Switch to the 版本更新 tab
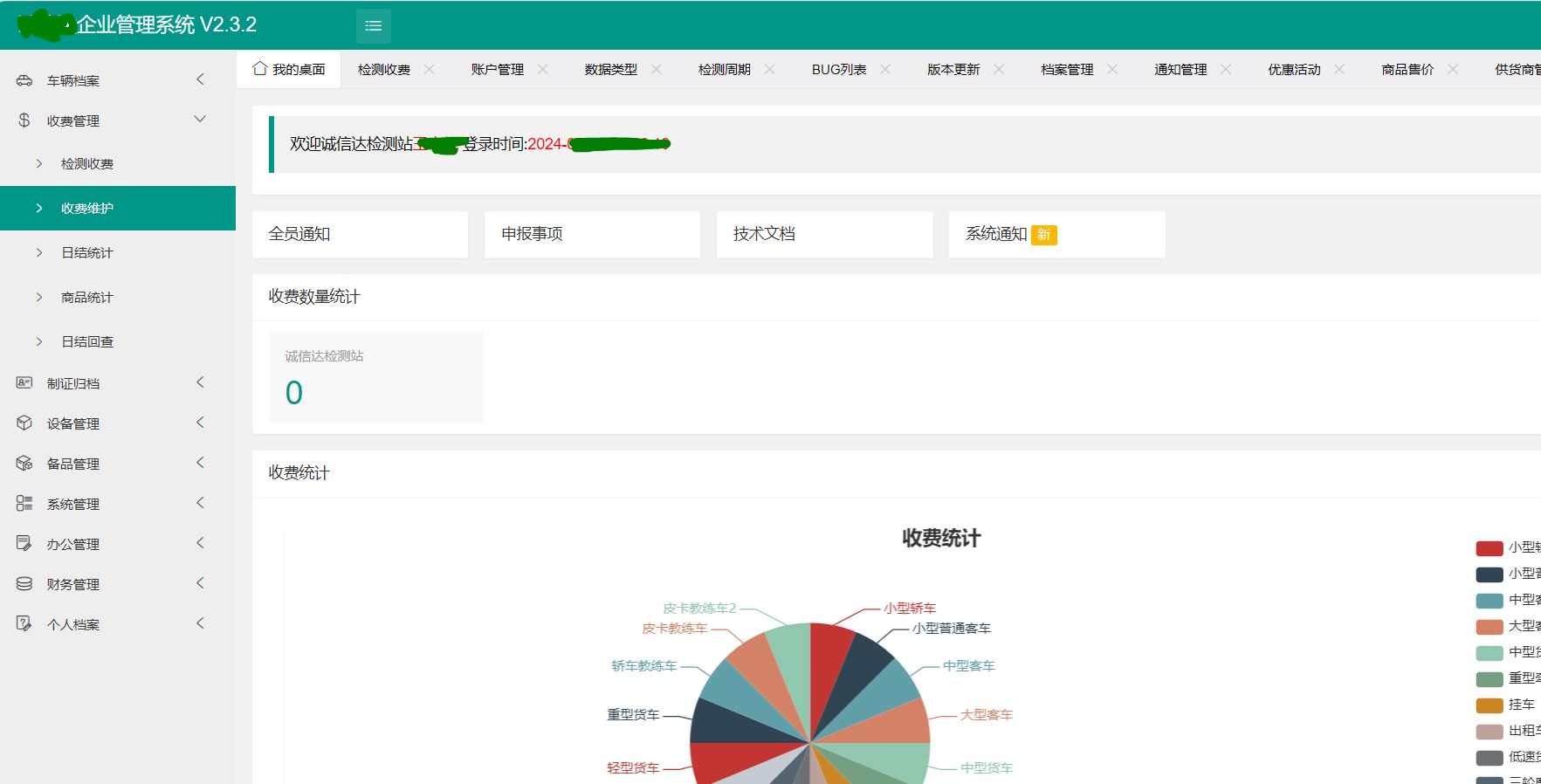Screen dimensions: 1541x784 (953, 70)
